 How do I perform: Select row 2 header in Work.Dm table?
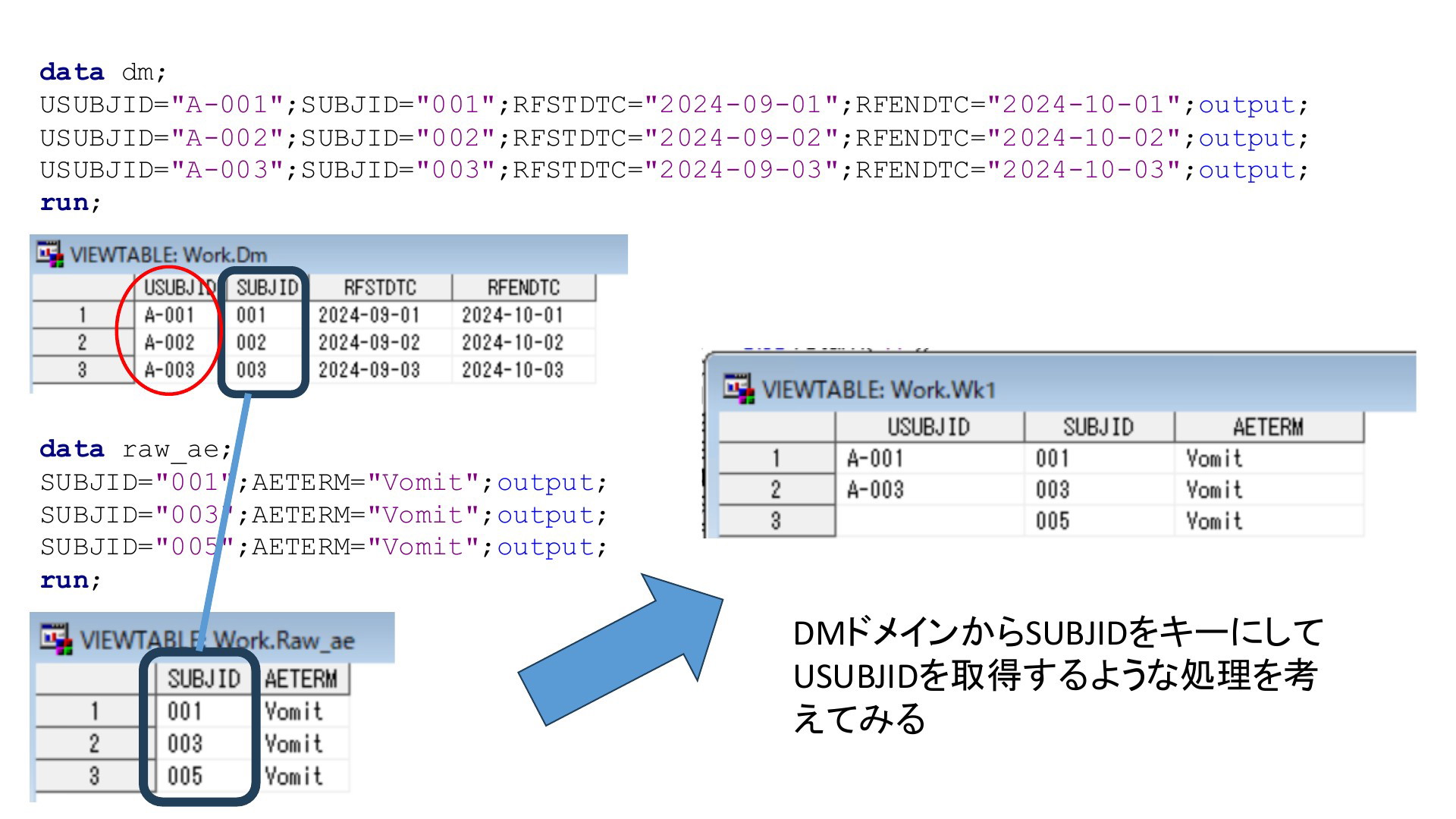click(x=83, y=342)
